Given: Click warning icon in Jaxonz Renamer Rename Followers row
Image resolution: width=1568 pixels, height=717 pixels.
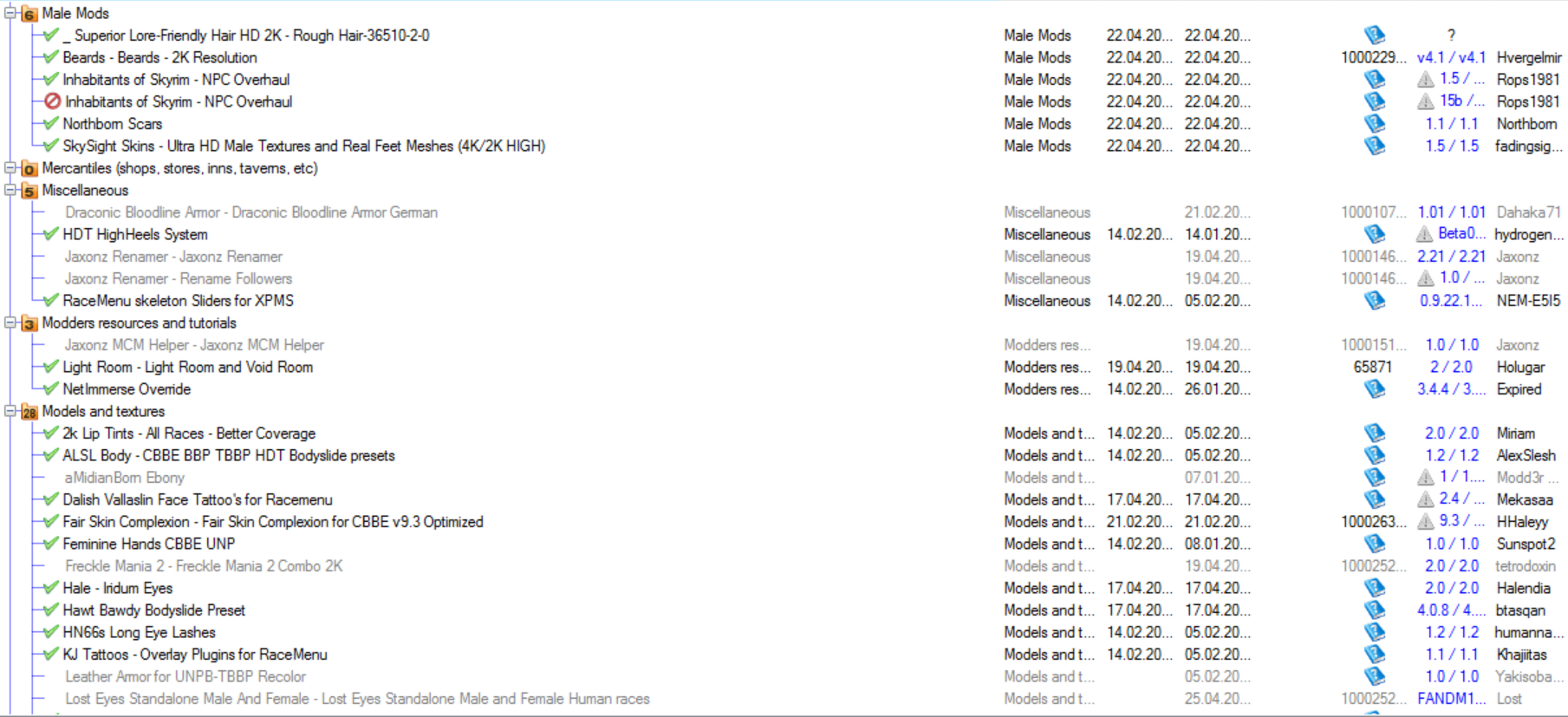Looking at the screenshot, I should tap(1424, 278).
